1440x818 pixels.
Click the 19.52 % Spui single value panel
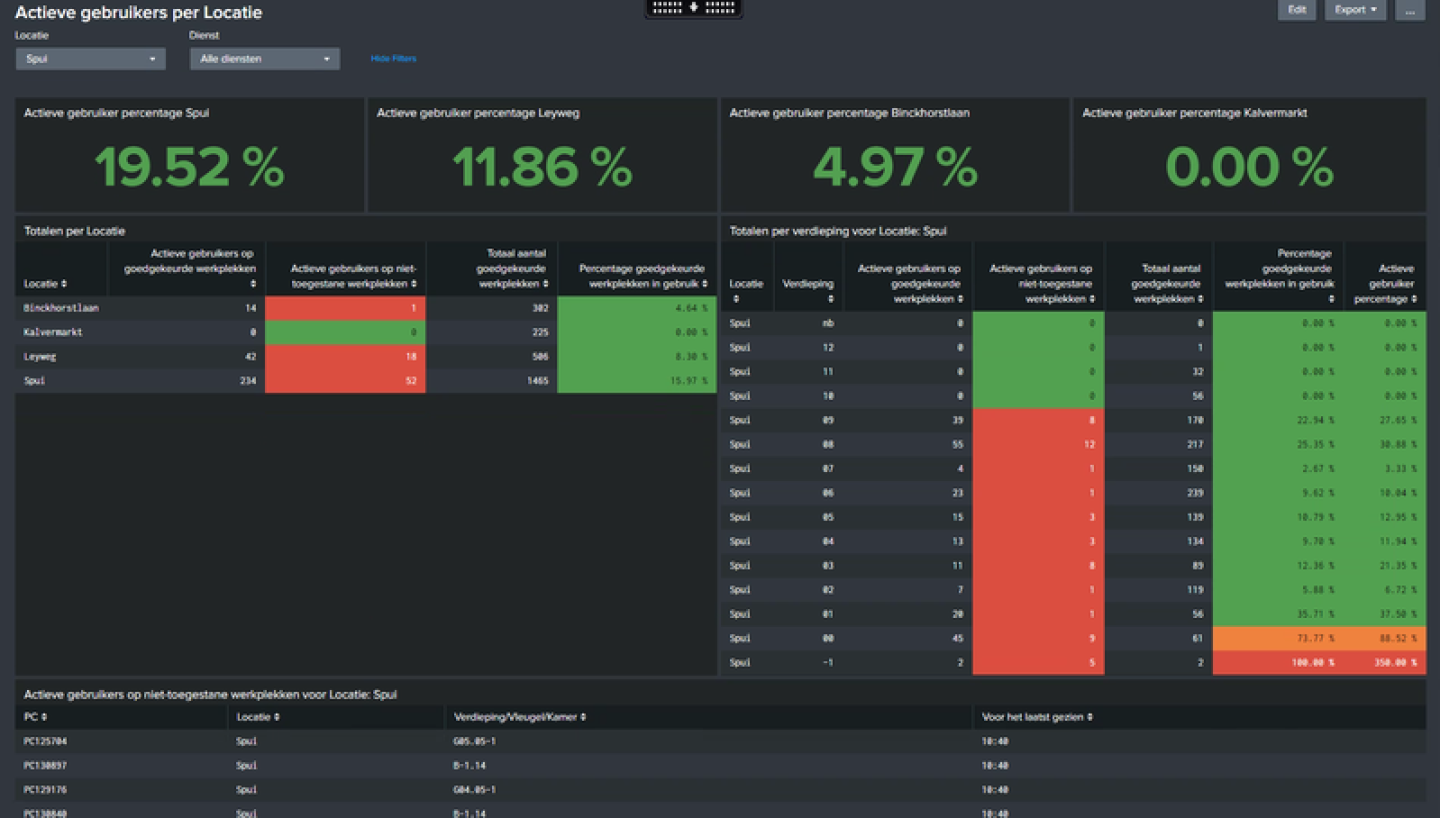tap(189, 167)
